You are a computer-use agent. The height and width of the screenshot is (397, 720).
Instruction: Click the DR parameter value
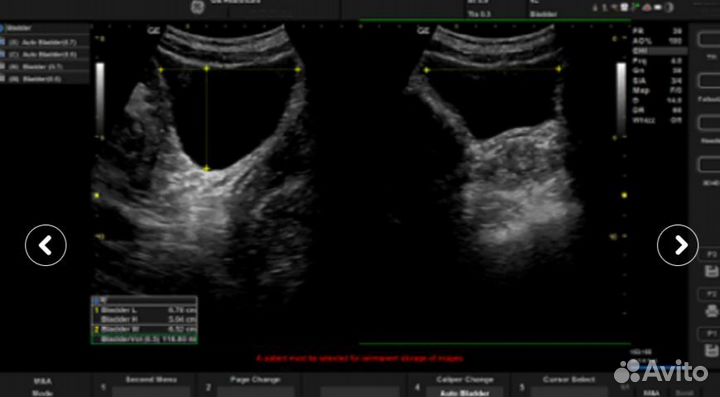click(677, 111)
